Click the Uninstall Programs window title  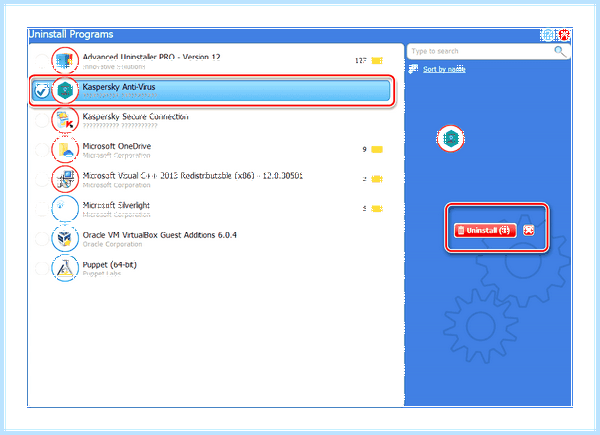tap(71, 34)
